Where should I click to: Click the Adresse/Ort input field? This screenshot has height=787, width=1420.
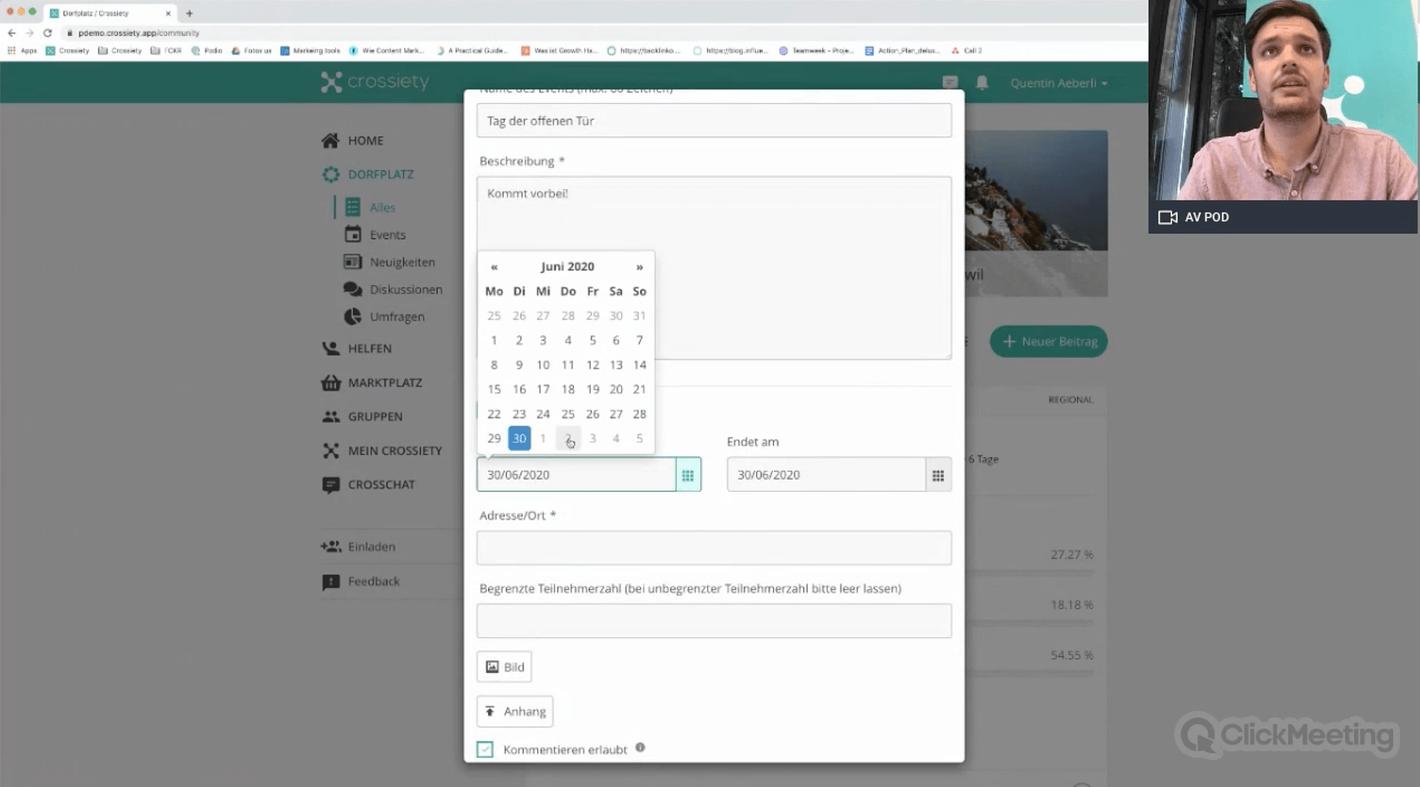[x=714, y=548]
